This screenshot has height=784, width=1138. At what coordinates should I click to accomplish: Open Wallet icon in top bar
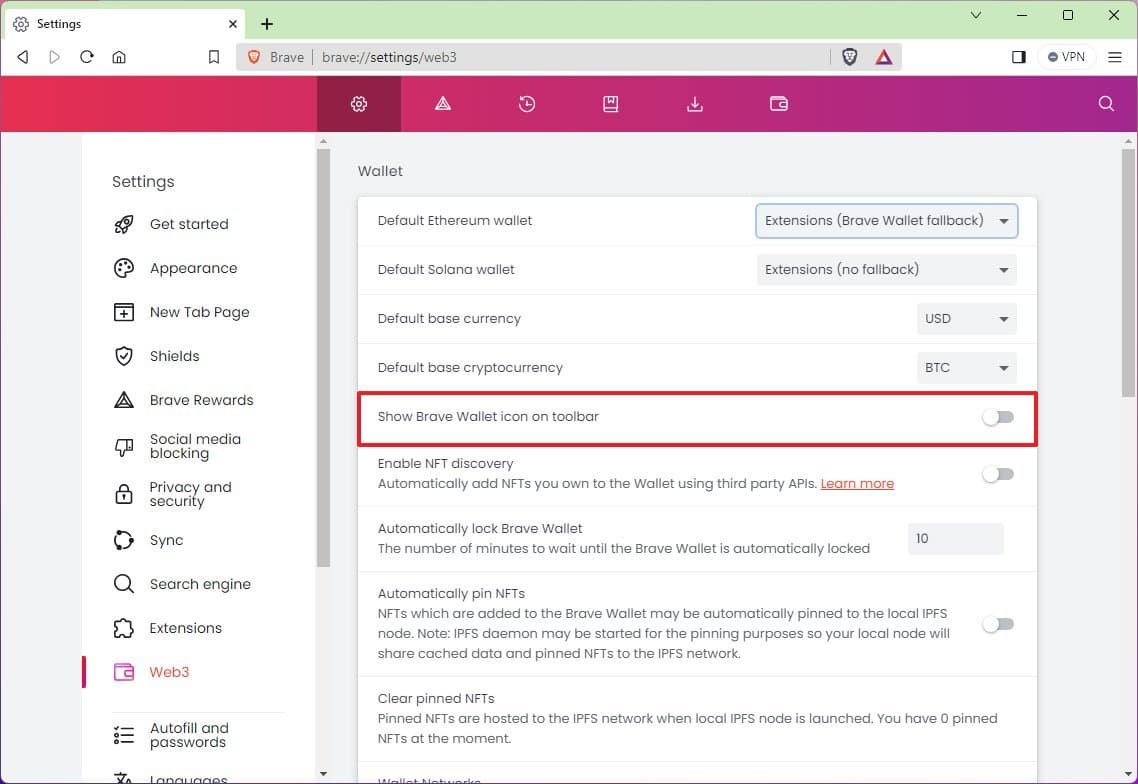point(778,104)
